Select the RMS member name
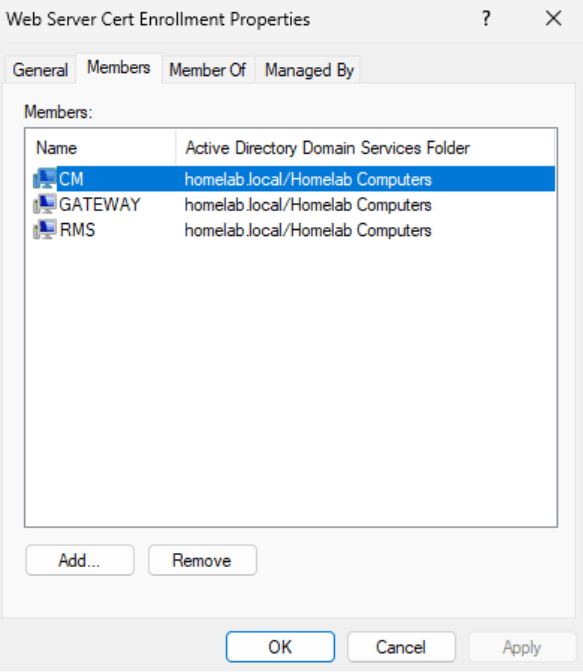 coord(77,230)
